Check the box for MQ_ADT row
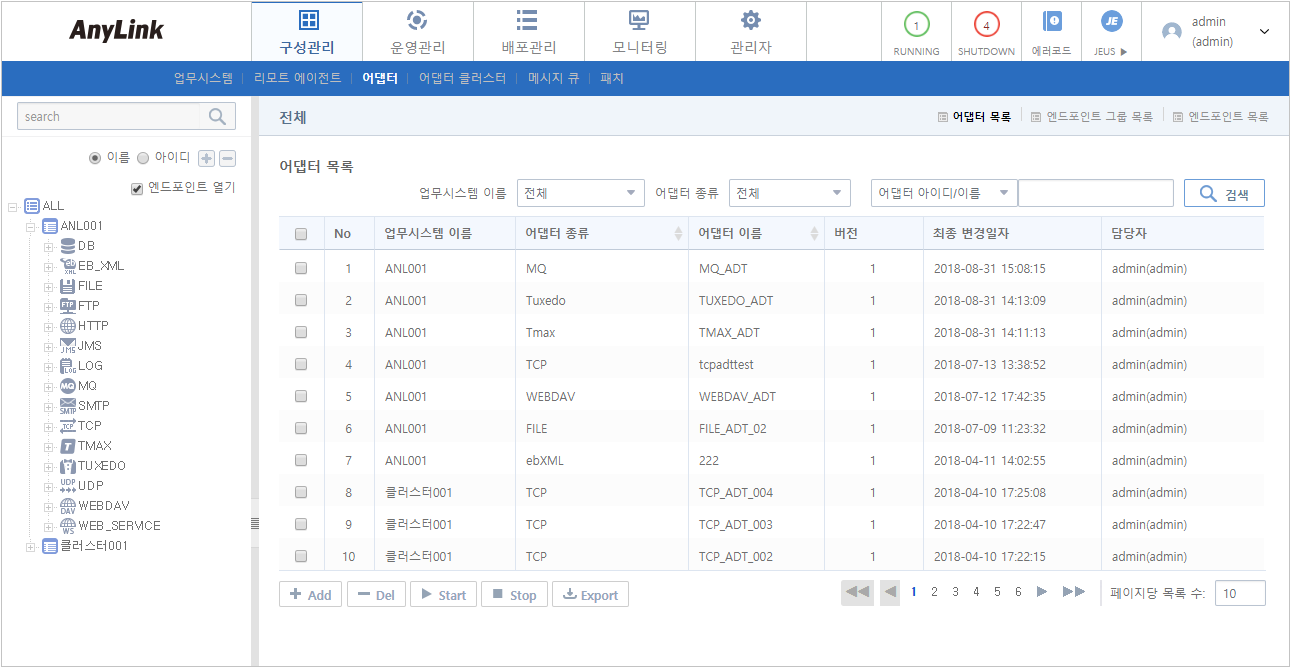This screenshot has height=668, width=1293. point(301,269)
